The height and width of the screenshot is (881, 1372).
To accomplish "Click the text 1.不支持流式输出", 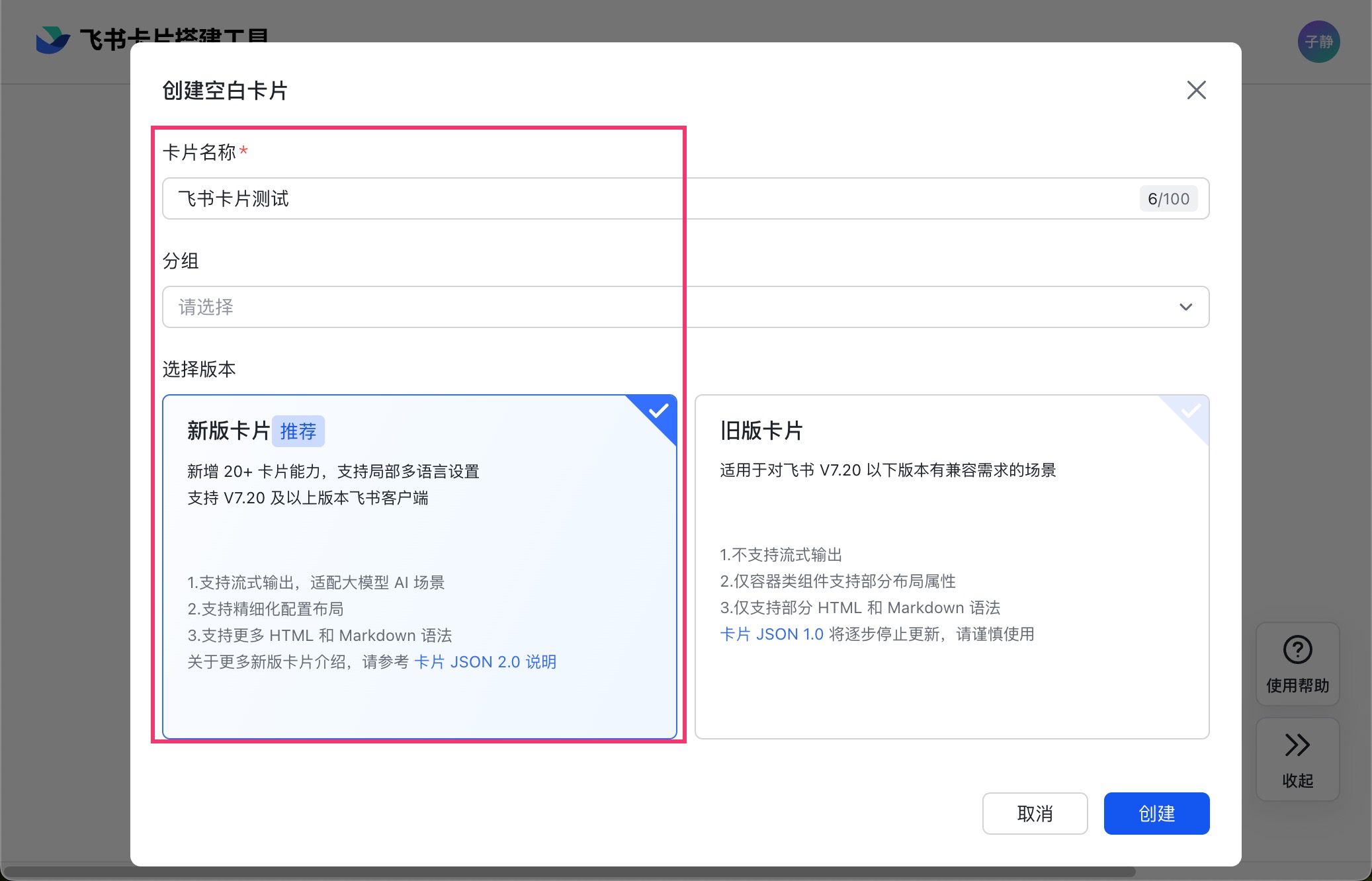I will click(x=781, y=555).
